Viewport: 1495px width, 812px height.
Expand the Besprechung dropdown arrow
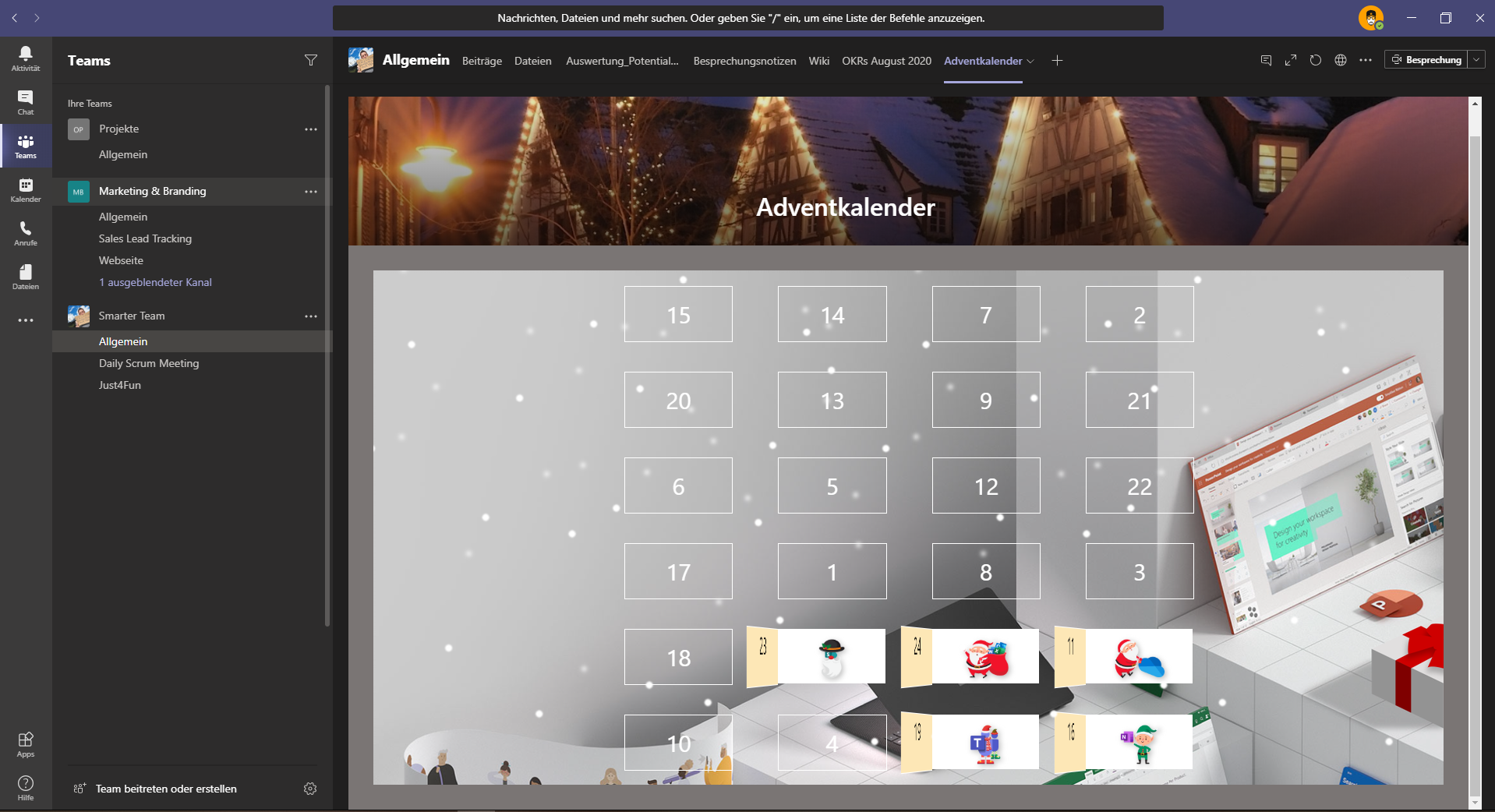1476,60
